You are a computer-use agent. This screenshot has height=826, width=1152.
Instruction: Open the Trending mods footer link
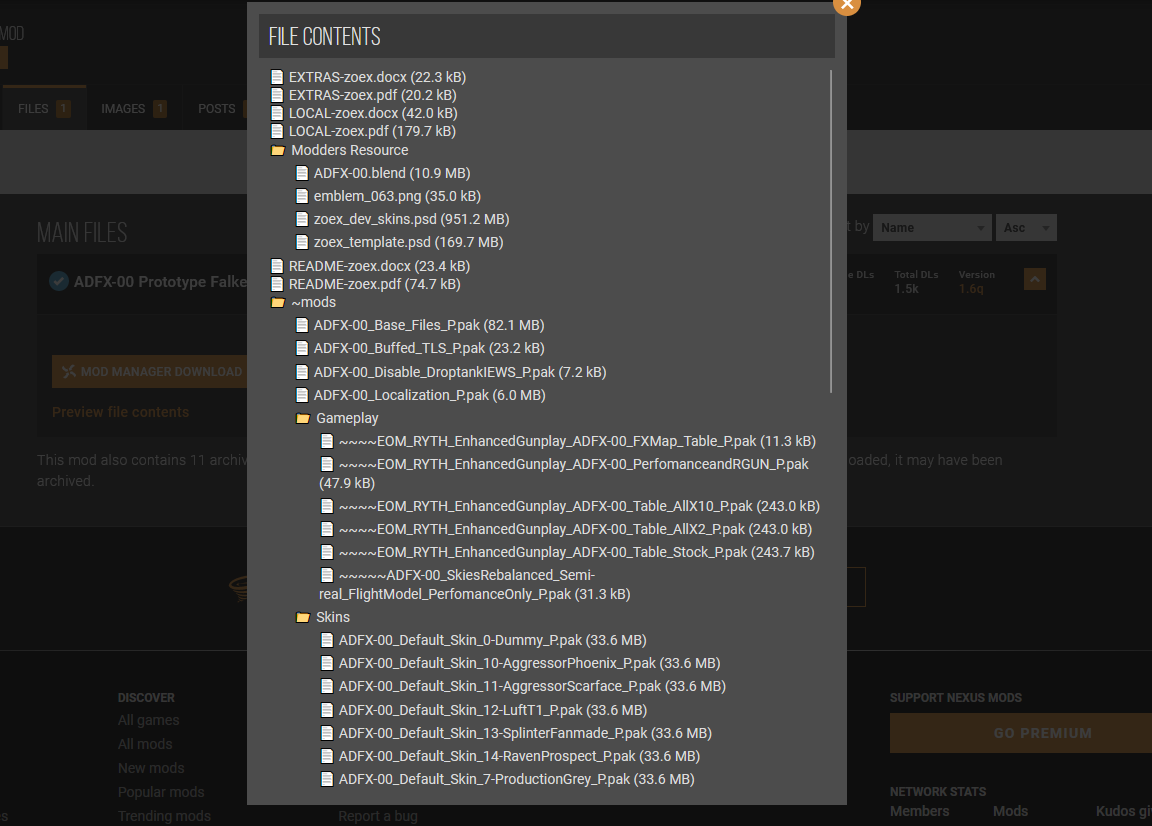coord(164,816)
